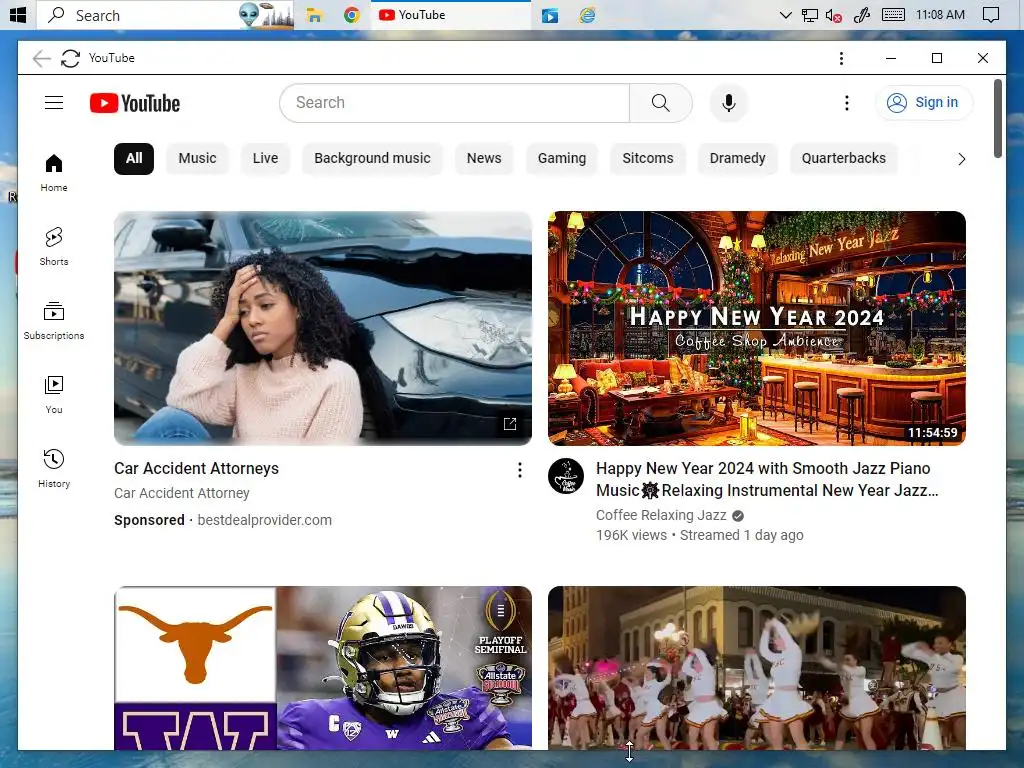The width and height of the screenshot is (1024, 768).
Task: Select the Music filter chip
Action: 197,159
